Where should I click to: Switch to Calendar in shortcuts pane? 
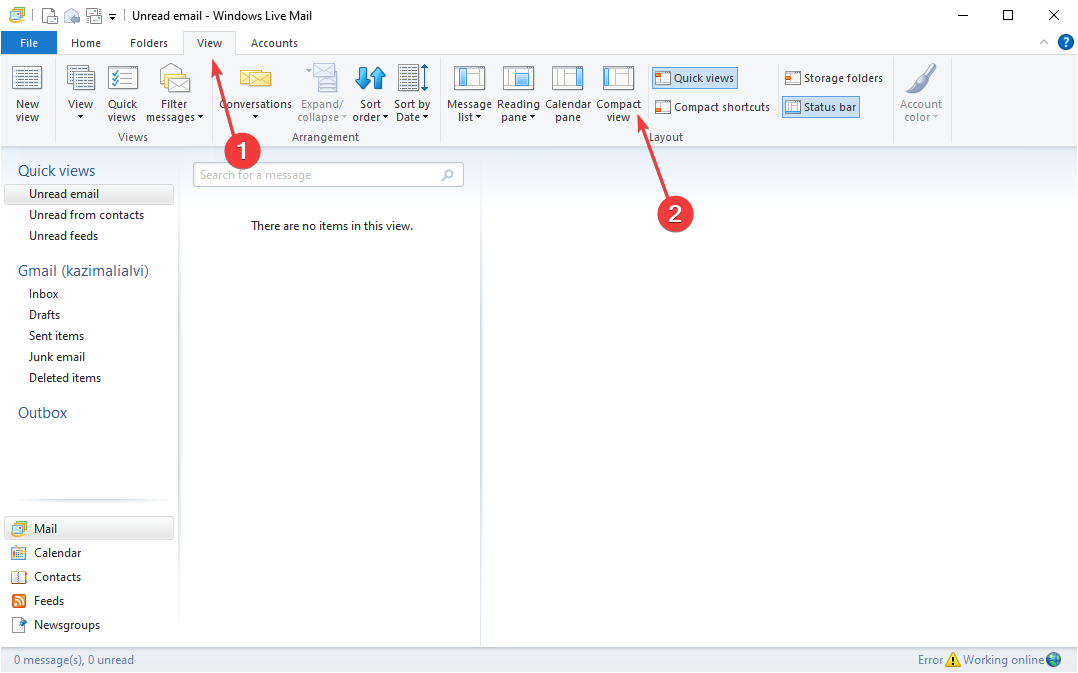[x=46, y=553]
